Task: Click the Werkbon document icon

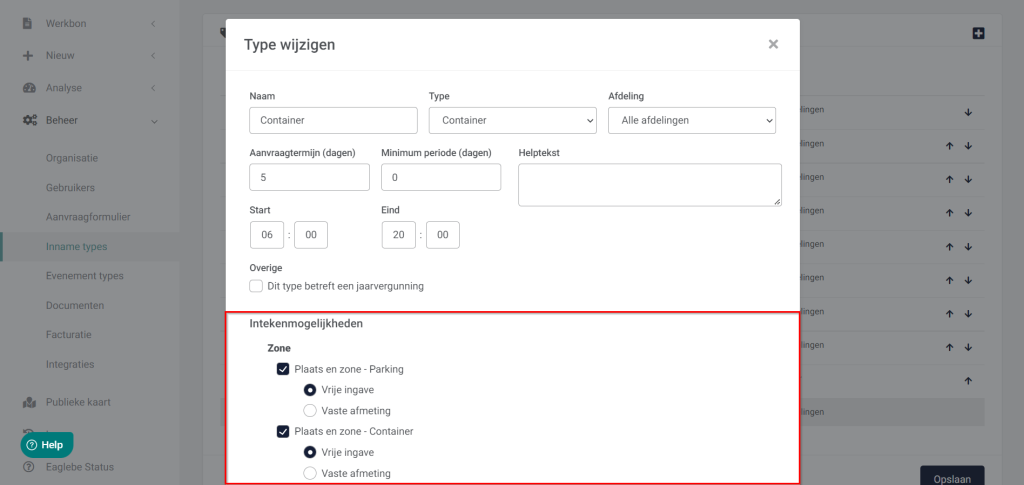Action: 27,23
